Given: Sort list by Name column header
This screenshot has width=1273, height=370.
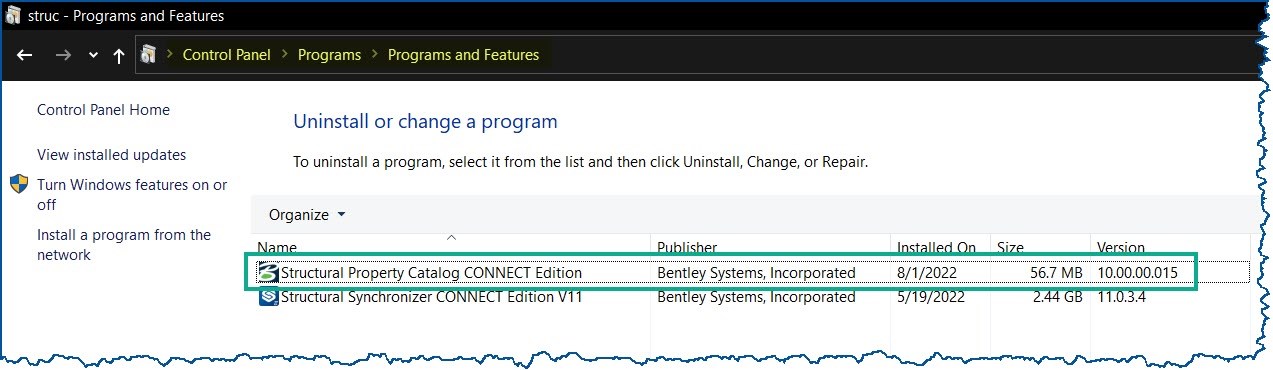Looking at the screenshot, I should pos(451,247).
